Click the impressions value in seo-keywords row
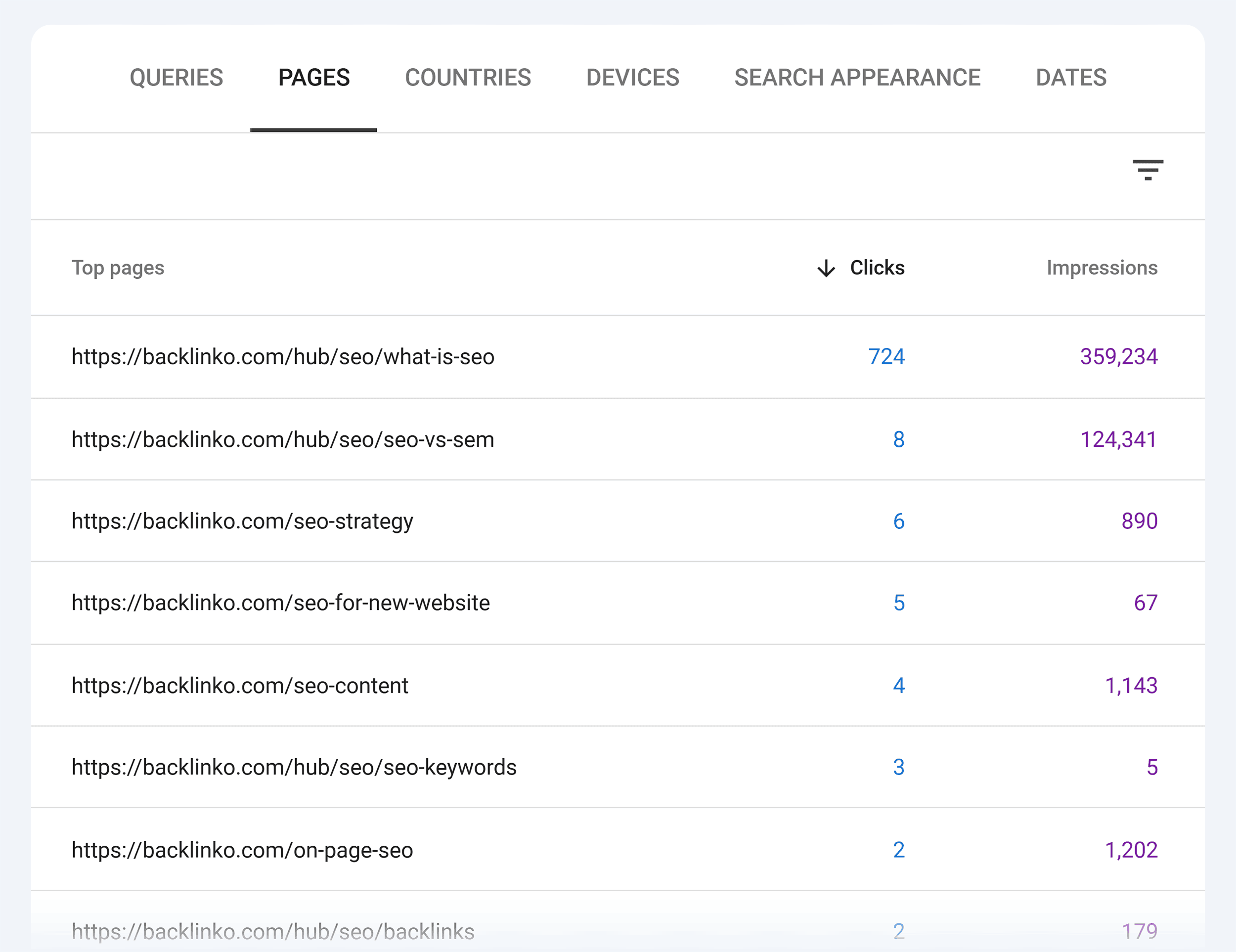The width and height of the screenshot is (1236, 952). click(x=1151, y=768)
